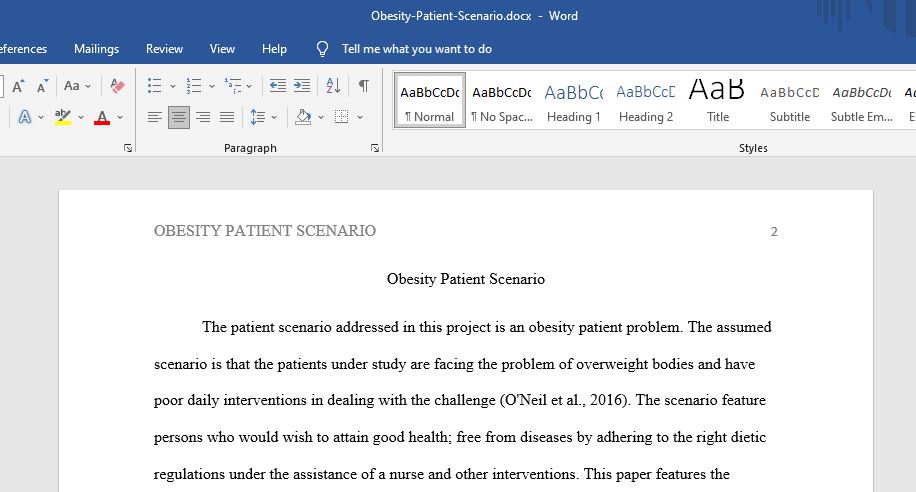916x492 pixels.
Task: Apply text effects with the glowing A icon
Action: pyautogui.click(x=25, y=117)
